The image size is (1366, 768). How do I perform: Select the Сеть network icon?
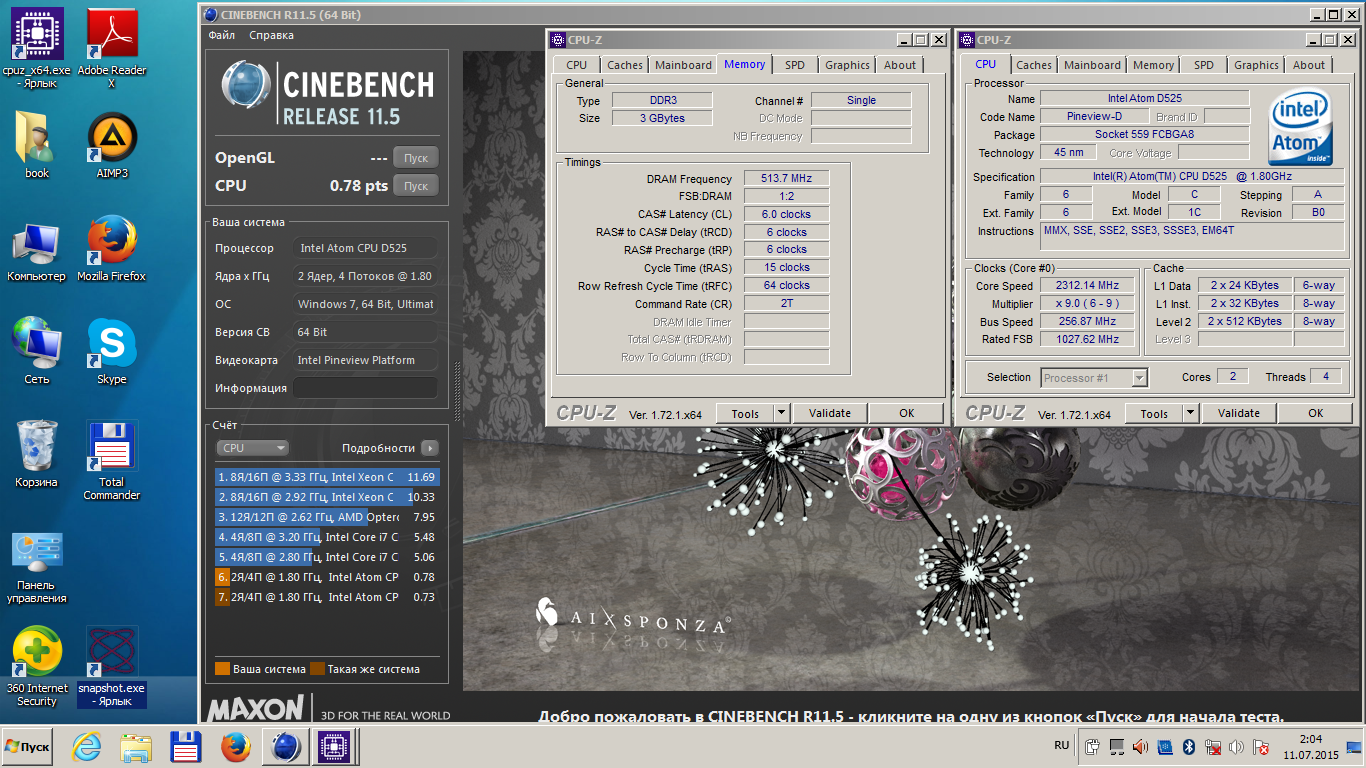(x=37, y=351)
